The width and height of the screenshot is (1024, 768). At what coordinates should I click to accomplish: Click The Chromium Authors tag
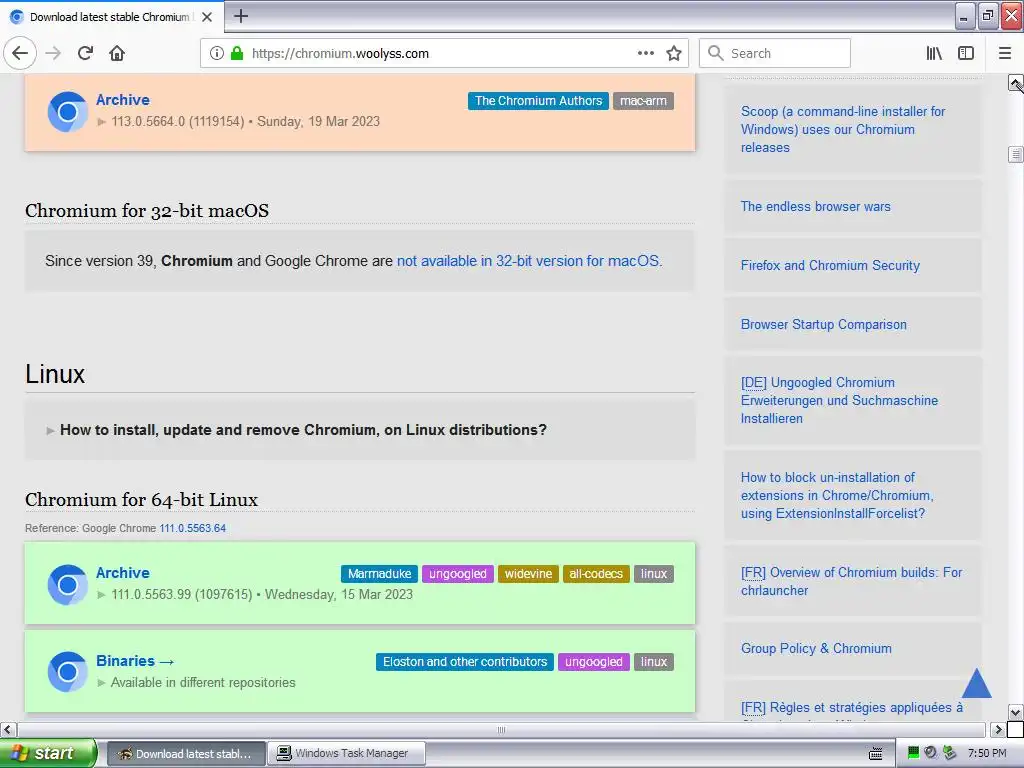click(538, 101)
